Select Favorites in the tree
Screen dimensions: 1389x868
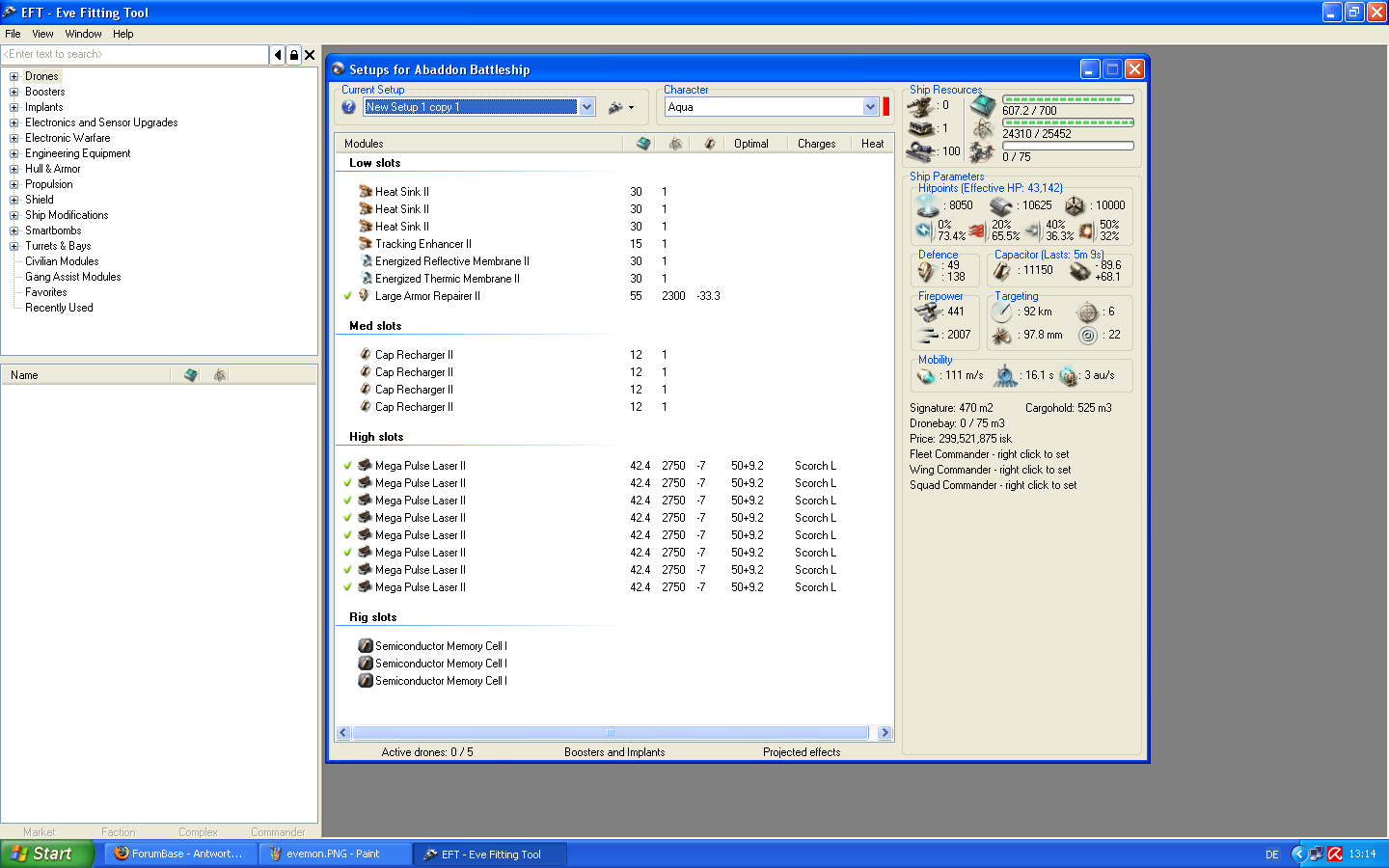pyautogui.click(x=46, y=292)
